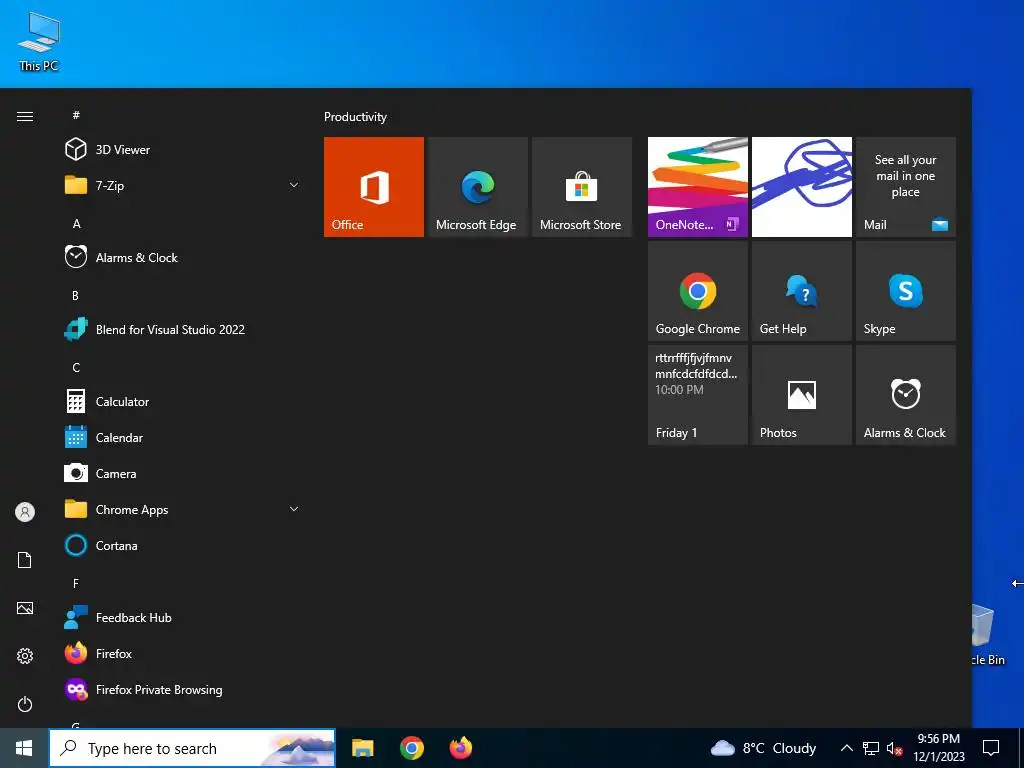
Task: Open the Mail tile
Action: point(905,187)
